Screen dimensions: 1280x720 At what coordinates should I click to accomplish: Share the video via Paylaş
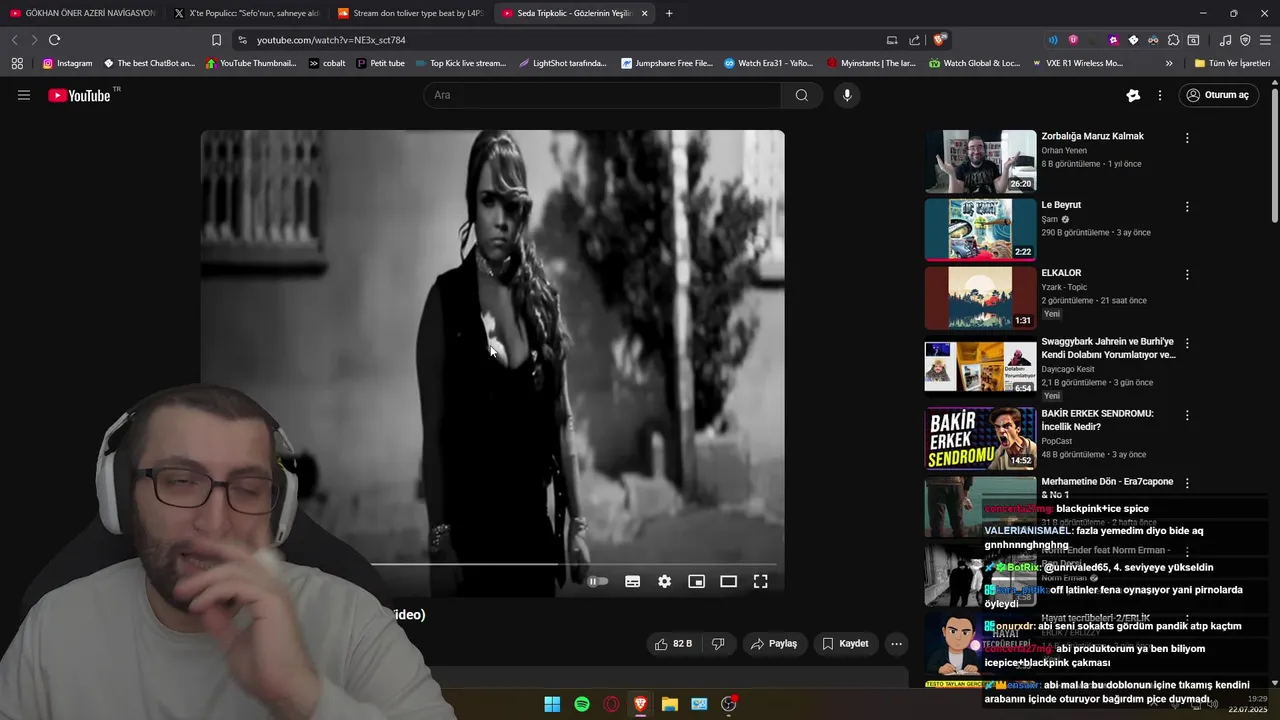[774, 643]
